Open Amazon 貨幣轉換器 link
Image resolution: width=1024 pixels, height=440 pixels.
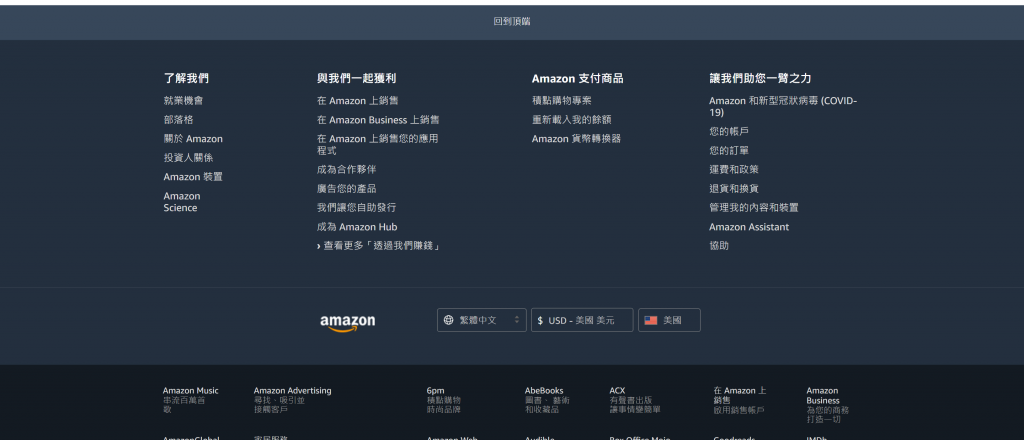576,138
